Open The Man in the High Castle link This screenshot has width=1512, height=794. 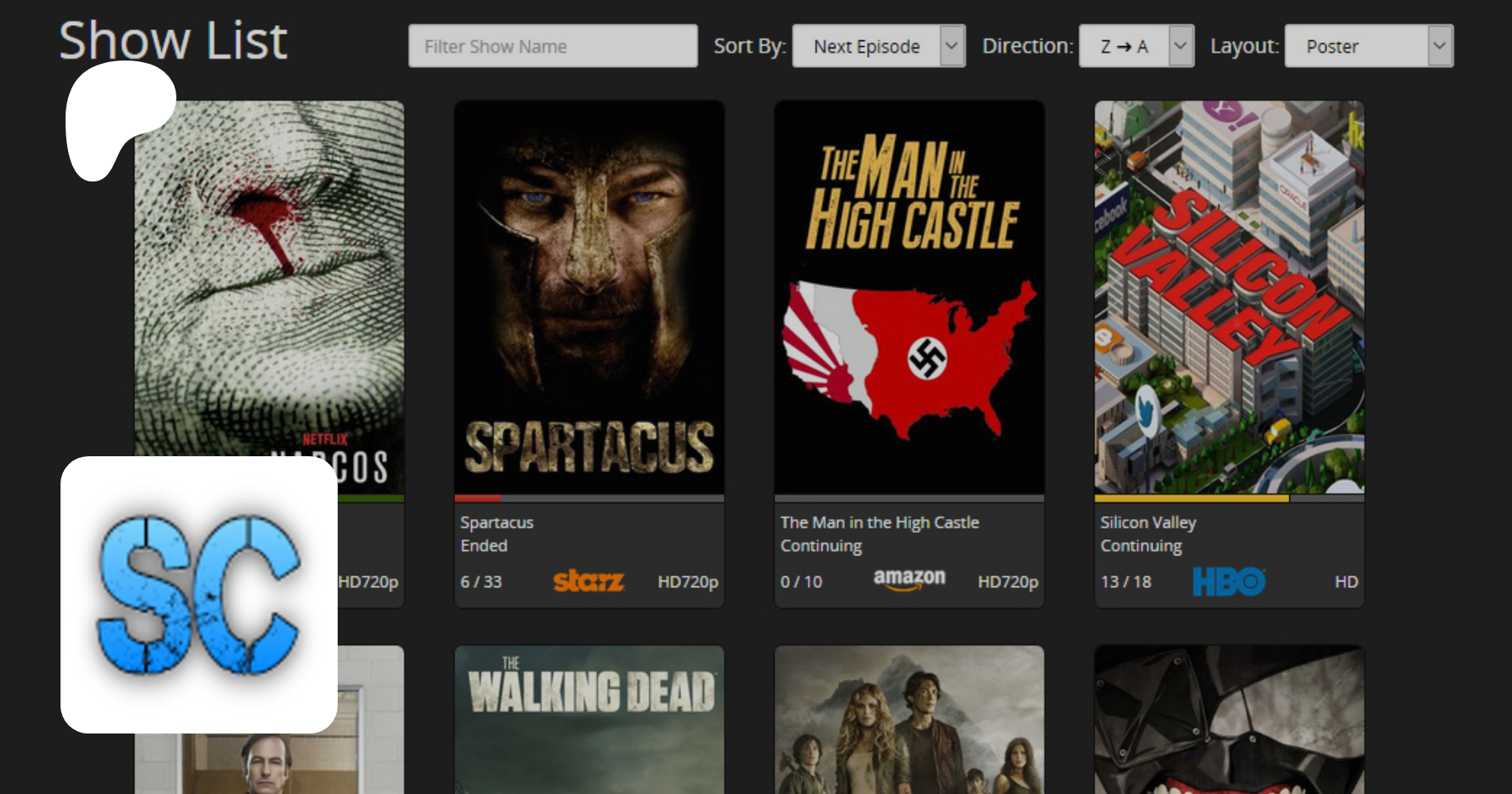(x=879, y=523)
